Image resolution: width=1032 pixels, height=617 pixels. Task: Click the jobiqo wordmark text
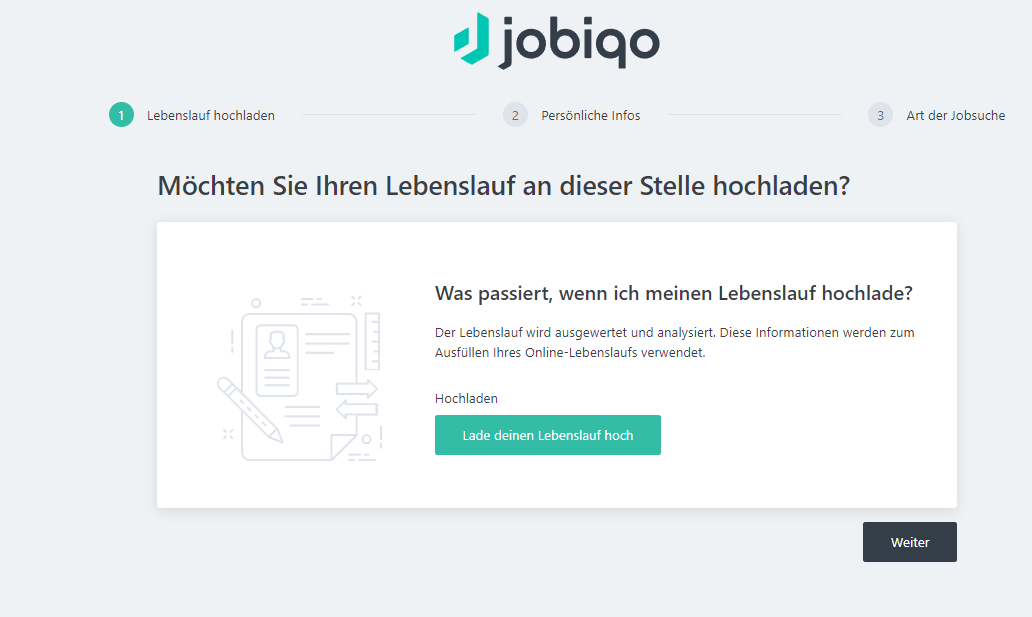click(579, 42)
